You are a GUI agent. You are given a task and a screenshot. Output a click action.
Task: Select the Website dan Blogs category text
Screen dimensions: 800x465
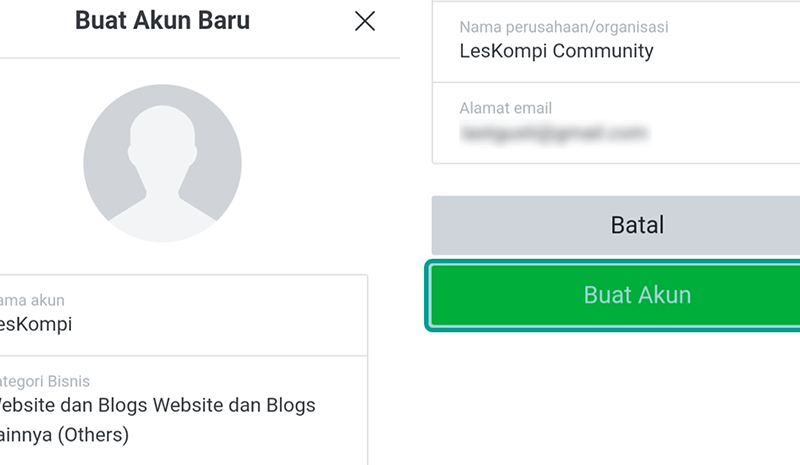(156, 405)
